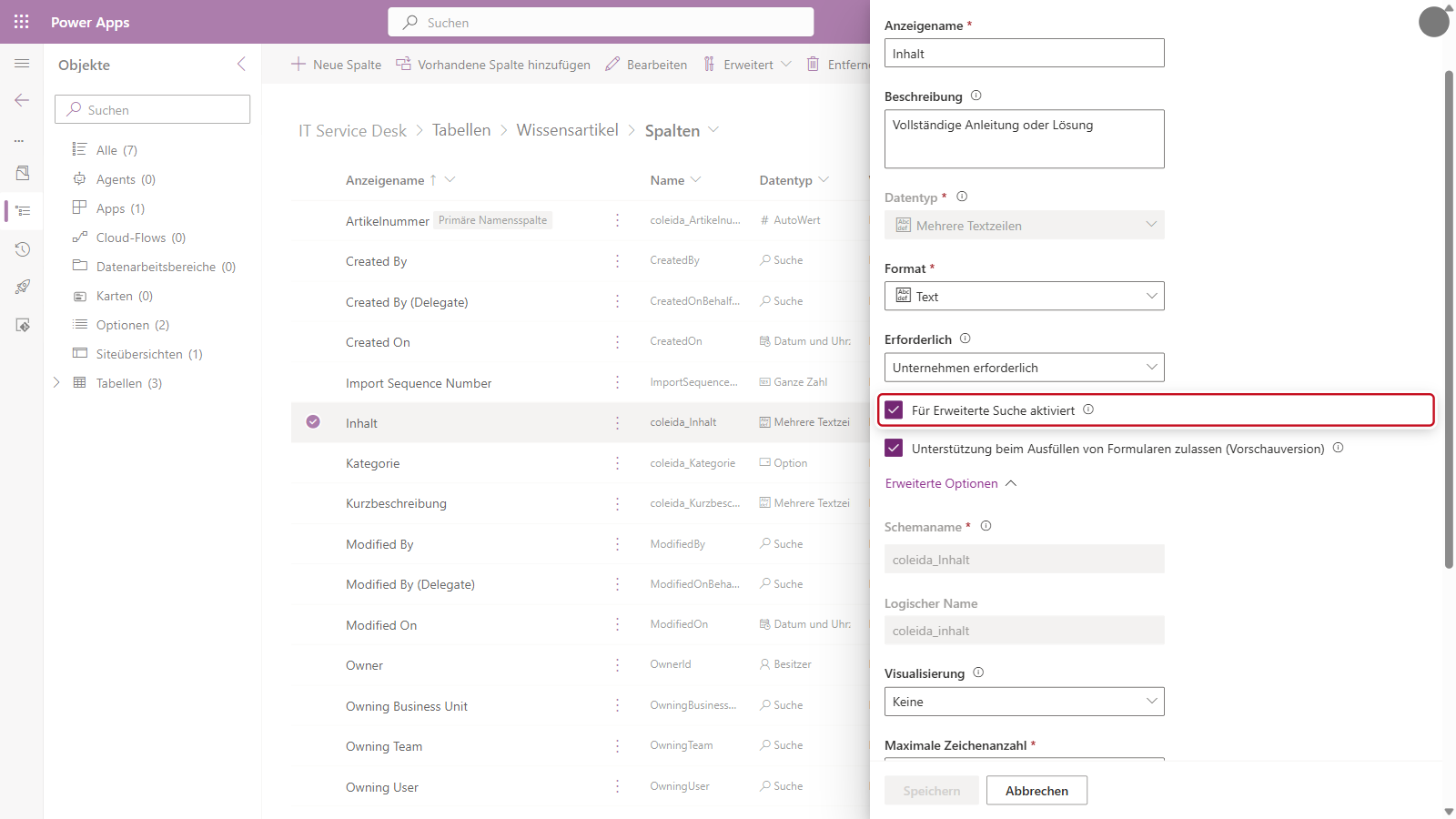This screenshot has width=1456, height=819.
Task: Open Erweitert toolbar dropdown
Action: (x=747, y=65)
